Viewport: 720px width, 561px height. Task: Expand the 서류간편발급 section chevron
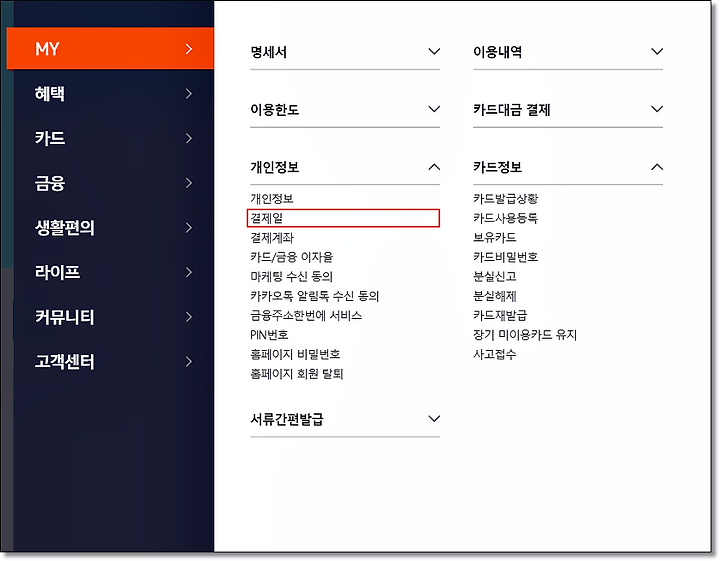[434, 419]
